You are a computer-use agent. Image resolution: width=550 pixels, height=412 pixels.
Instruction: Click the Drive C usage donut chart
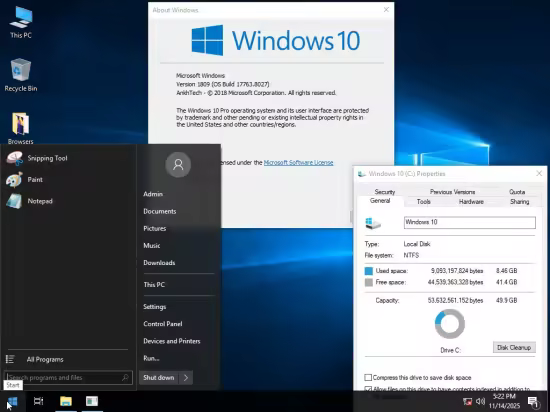pyautogui.click(x=450, y=324)
